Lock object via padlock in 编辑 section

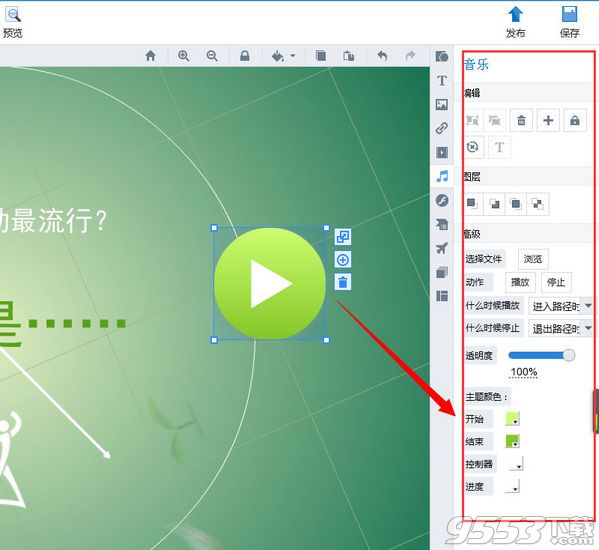pyautogui.click(x=575, y=121)
